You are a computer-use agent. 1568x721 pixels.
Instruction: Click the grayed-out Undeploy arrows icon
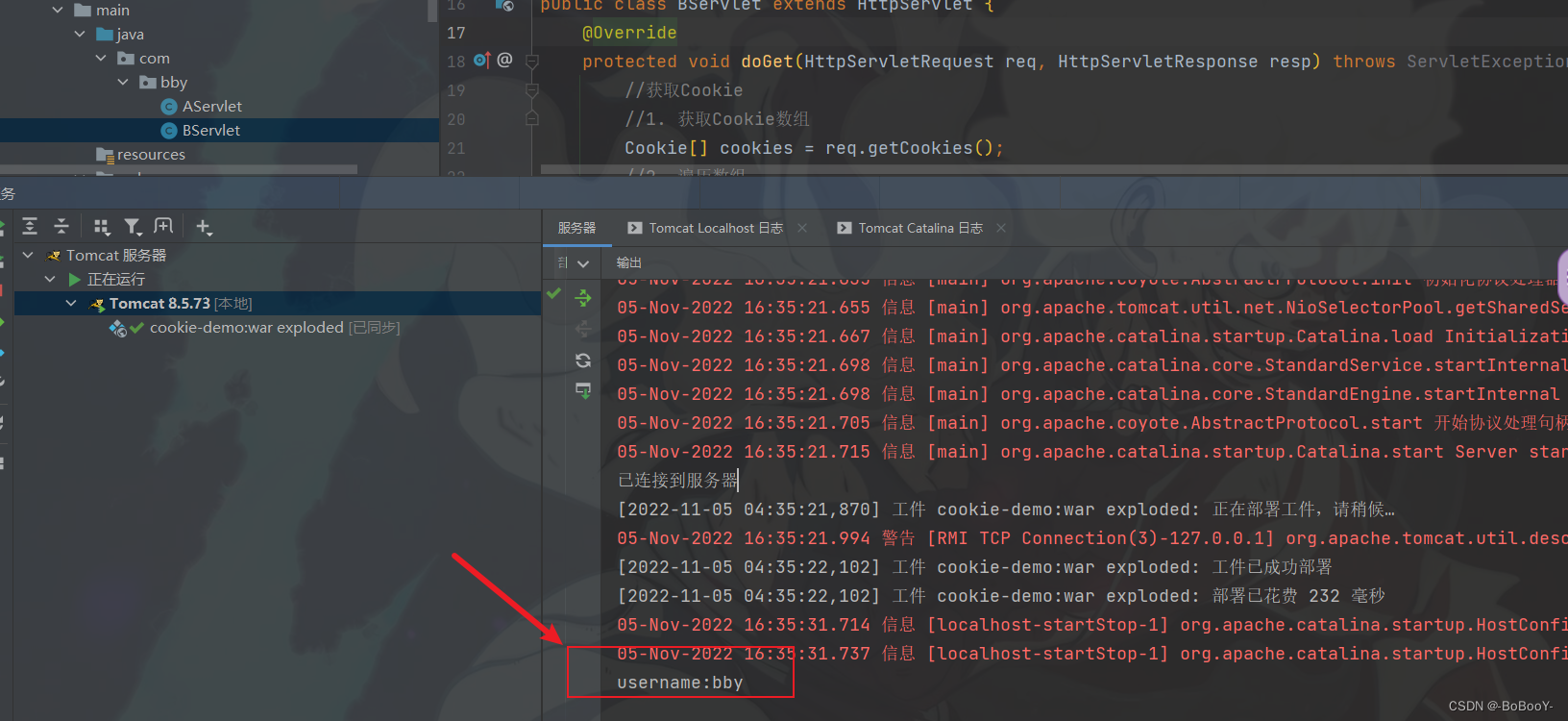[583, 330]
